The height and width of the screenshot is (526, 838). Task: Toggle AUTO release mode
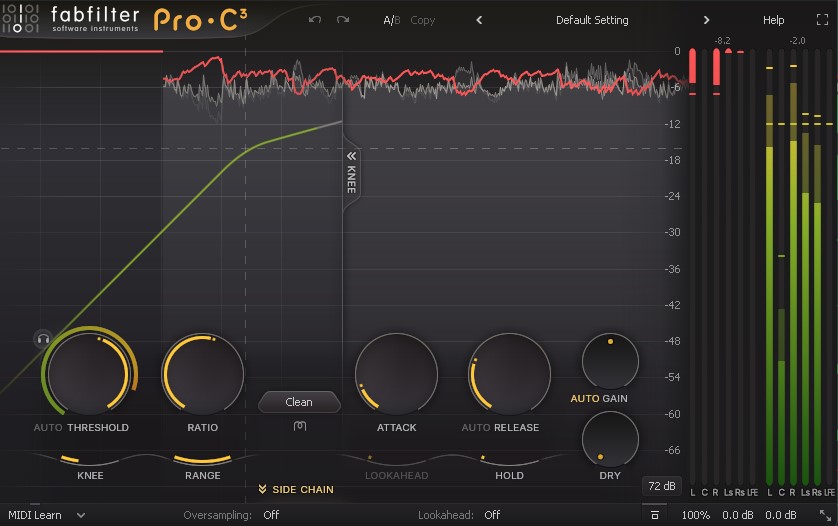click(x=476, y=428)
